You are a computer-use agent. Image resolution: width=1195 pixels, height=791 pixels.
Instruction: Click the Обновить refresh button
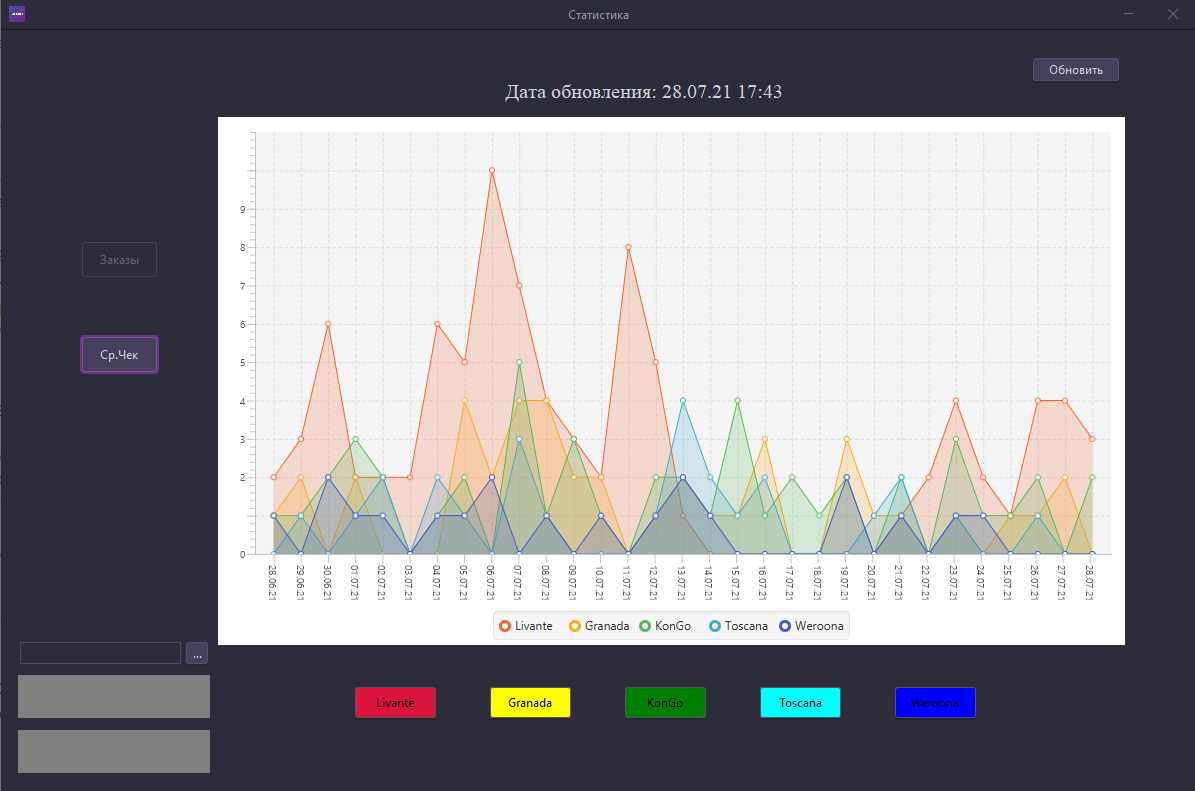tap(1075, 69)
